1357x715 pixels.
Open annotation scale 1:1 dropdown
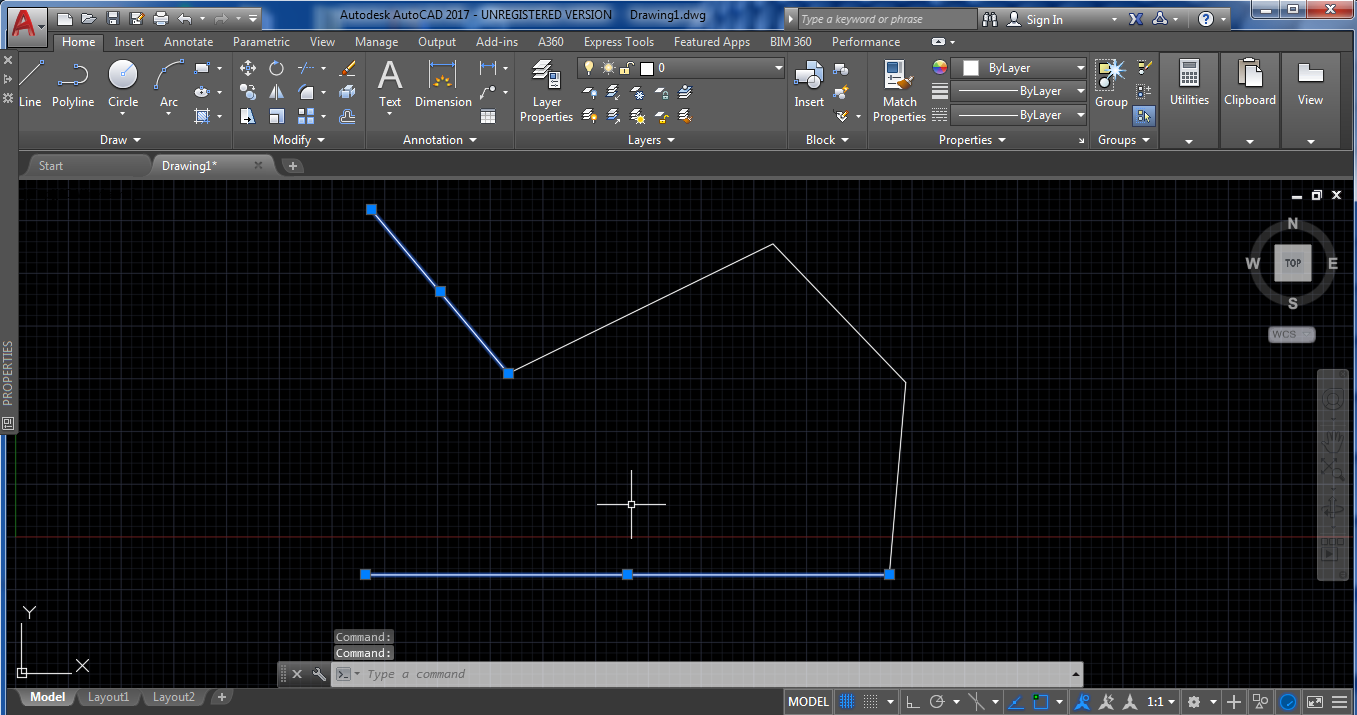(x=1162, y=701)
